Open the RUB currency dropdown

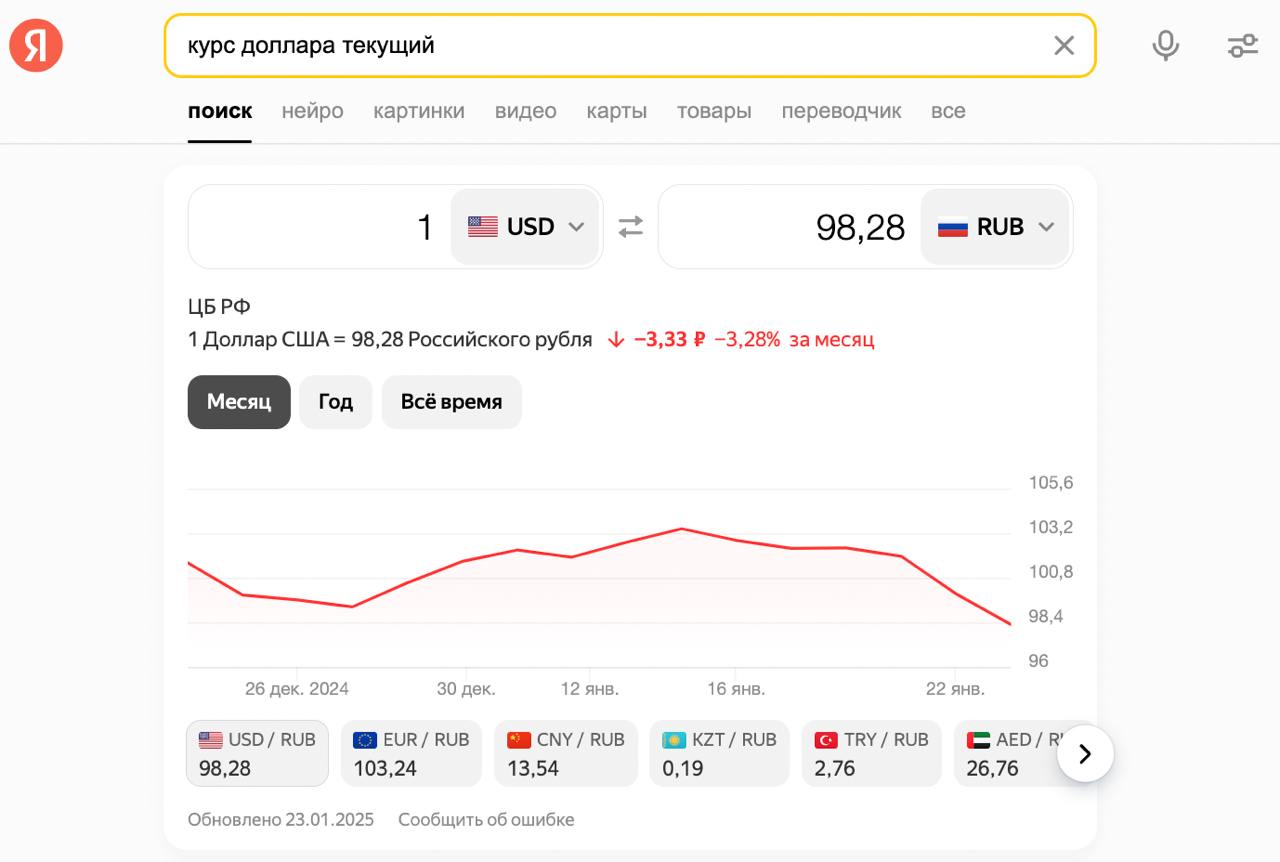click(995, 227)
